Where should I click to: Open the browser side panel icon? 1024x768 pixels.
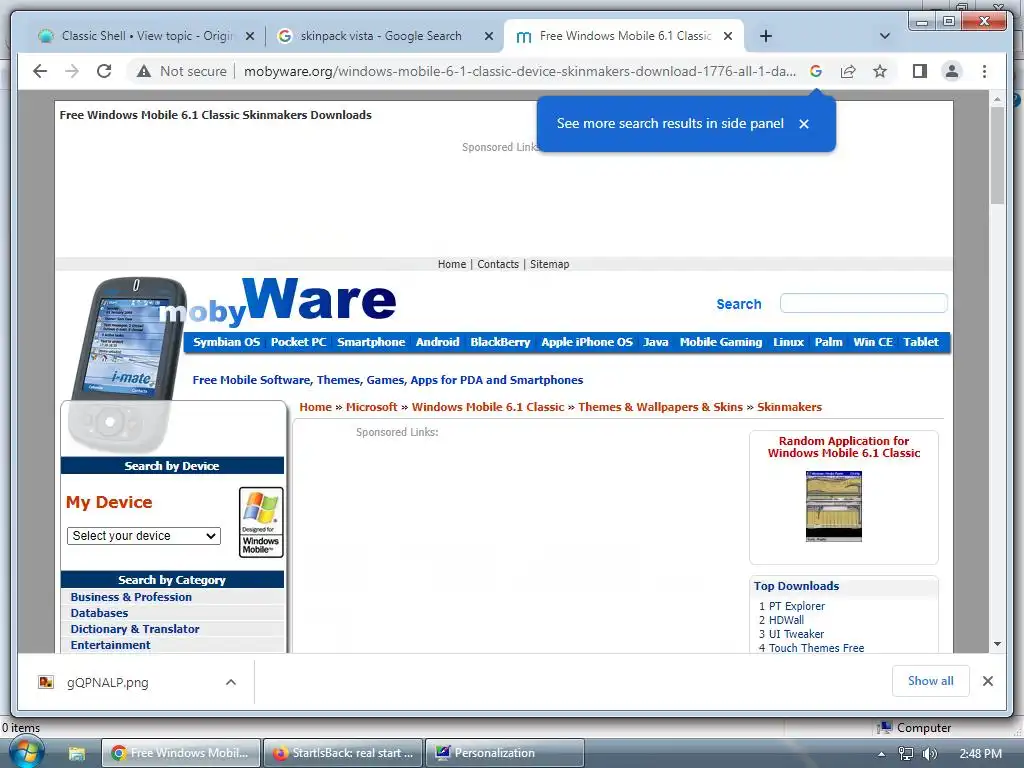pyautogui.click(x=920, y=71)
